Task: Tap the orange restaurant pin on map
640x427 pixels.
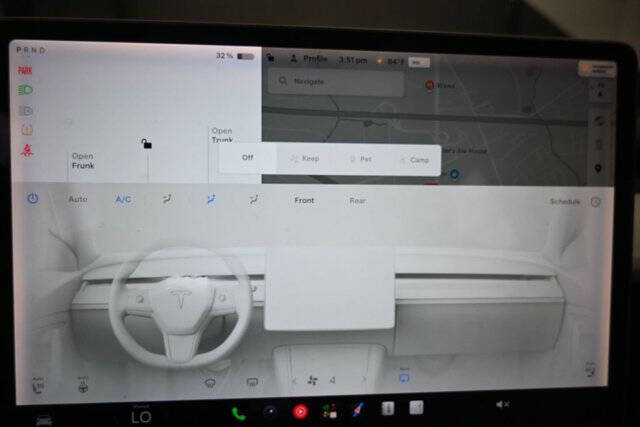Action: click(429, 85)
